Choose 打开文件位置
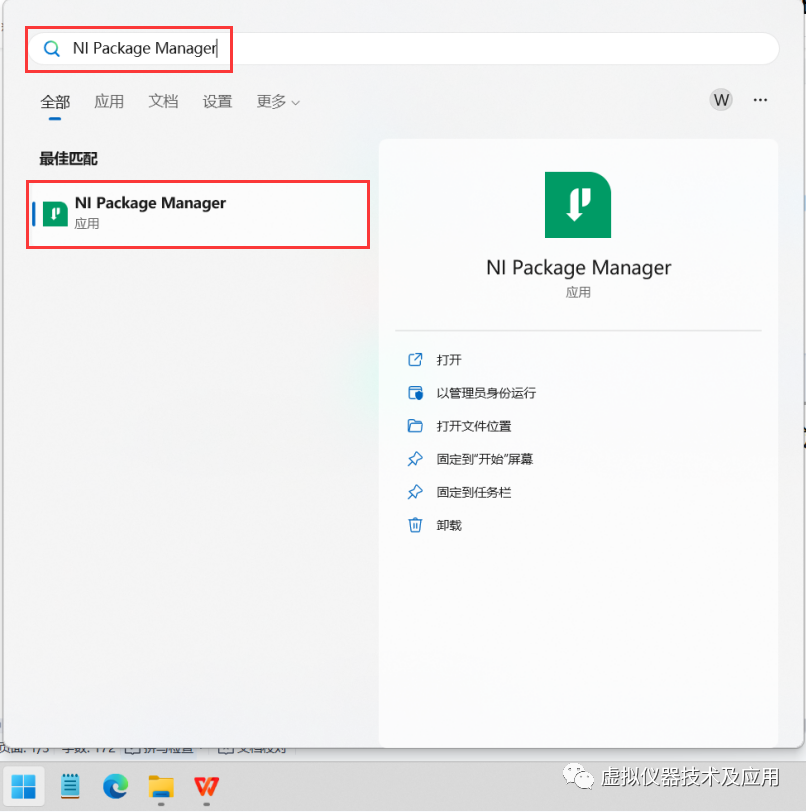Viewport: 806px width, 812px height. 473,426
